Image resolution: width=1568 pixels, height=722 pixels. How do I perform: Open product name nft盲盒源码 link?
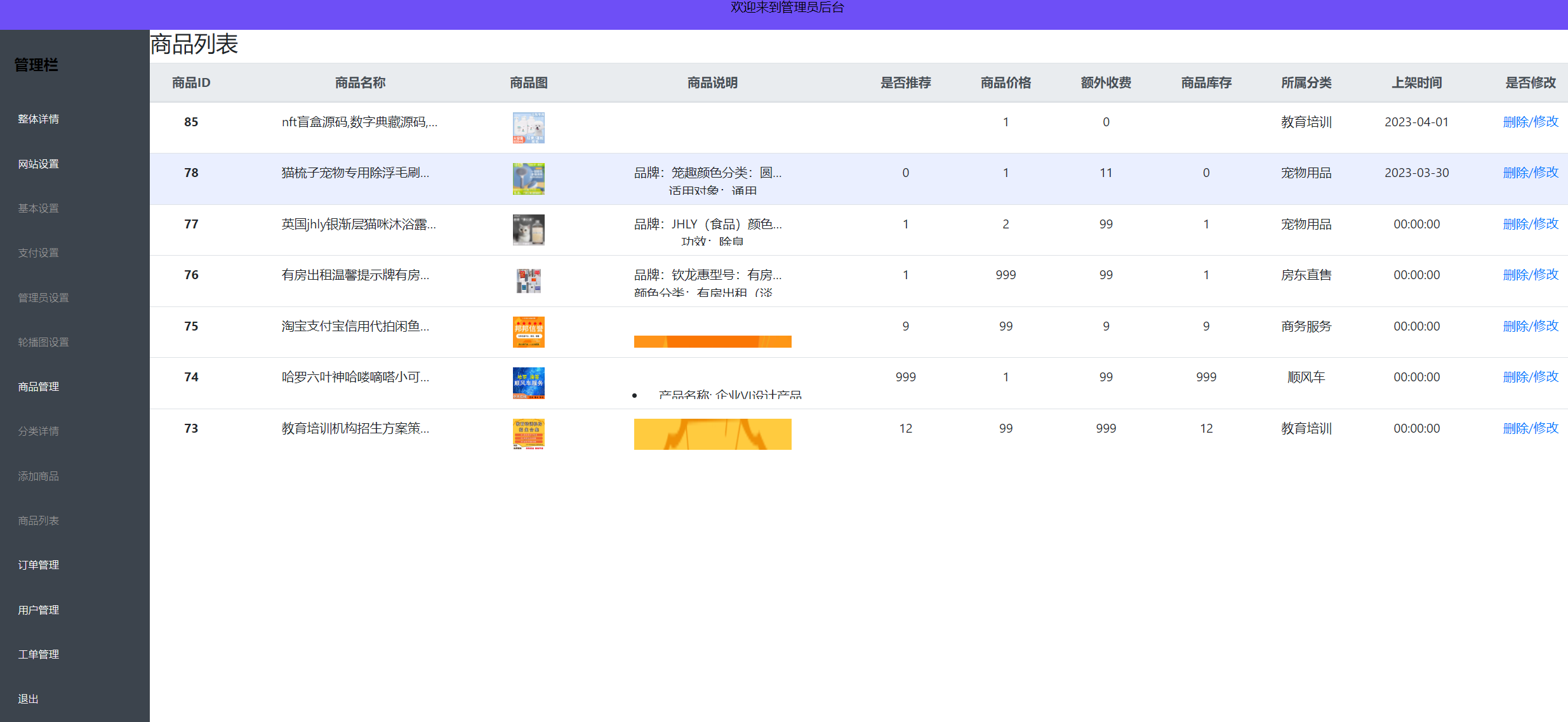(x=359, y=122)
